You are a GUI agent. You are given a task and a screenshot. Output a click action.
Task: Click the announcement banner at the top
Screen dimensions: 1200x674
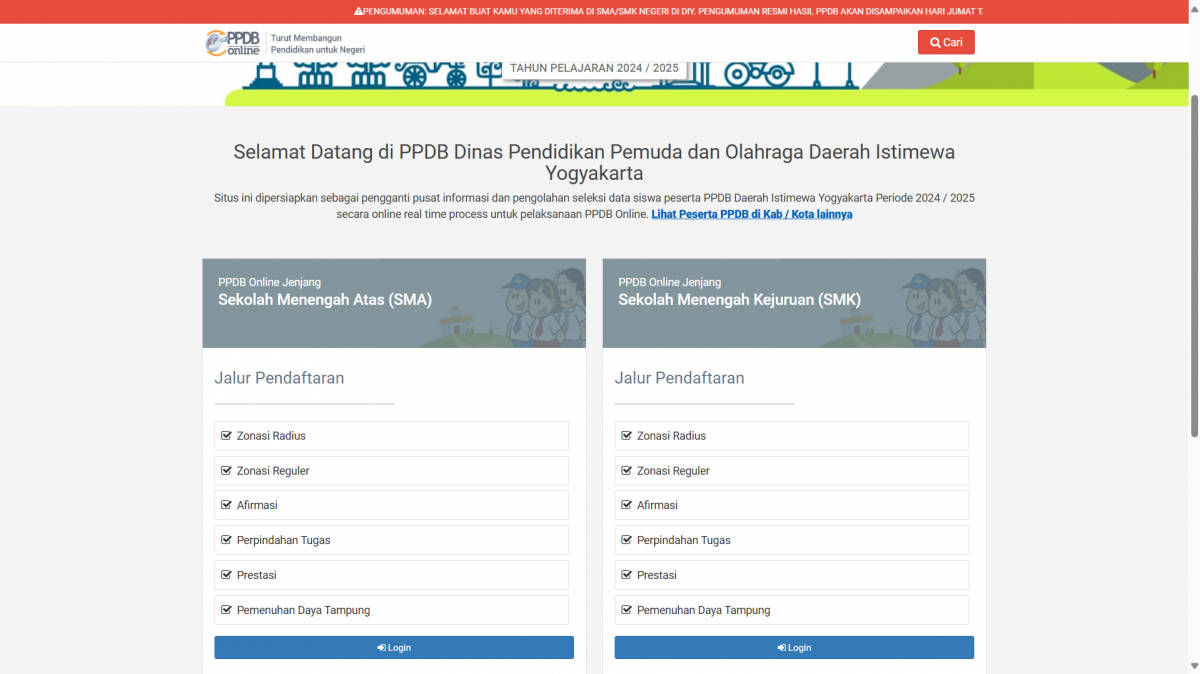tap(600, 11)
